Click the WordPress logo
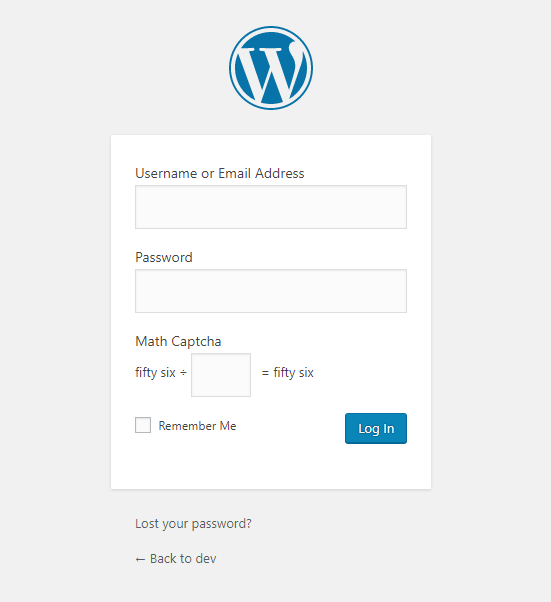This screenshot has width=551, height=602. point(271,68)
